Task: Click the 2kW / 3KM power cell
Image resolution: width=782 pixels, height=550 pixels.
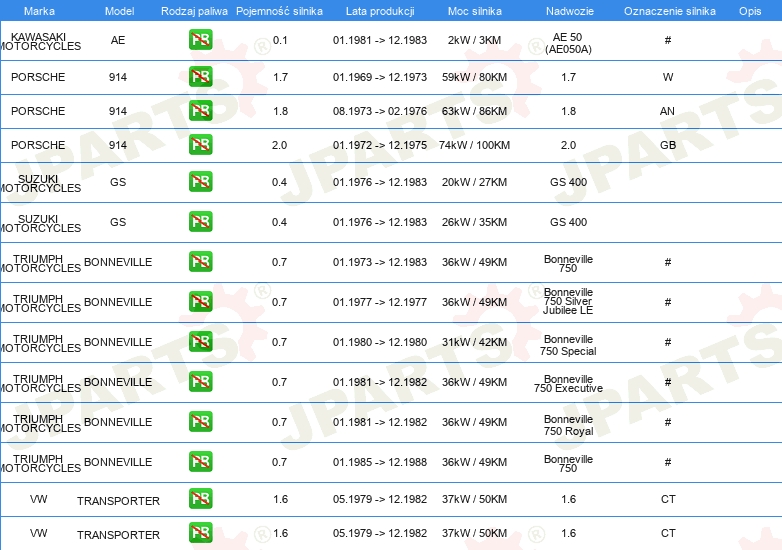Action: pos(474,40)
